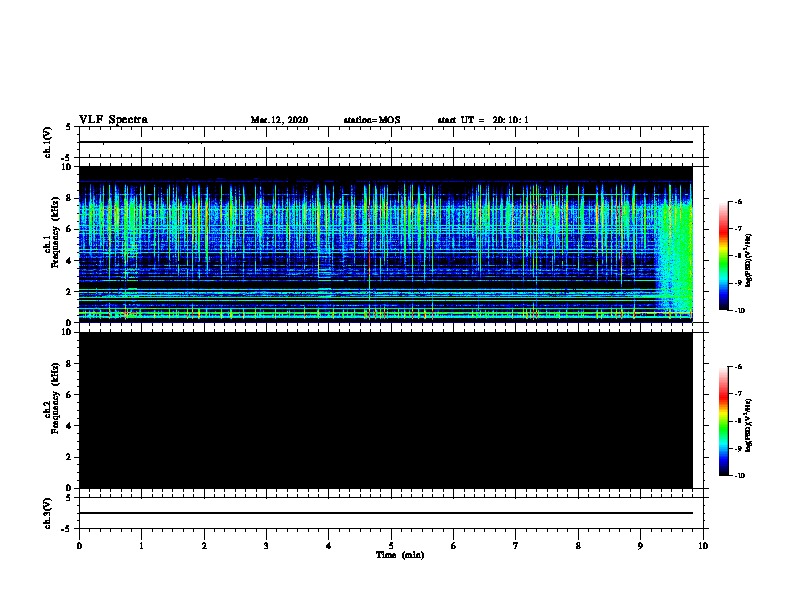Click time axis tick label "4"
This screenshot has height=612, width=792.
329,546
